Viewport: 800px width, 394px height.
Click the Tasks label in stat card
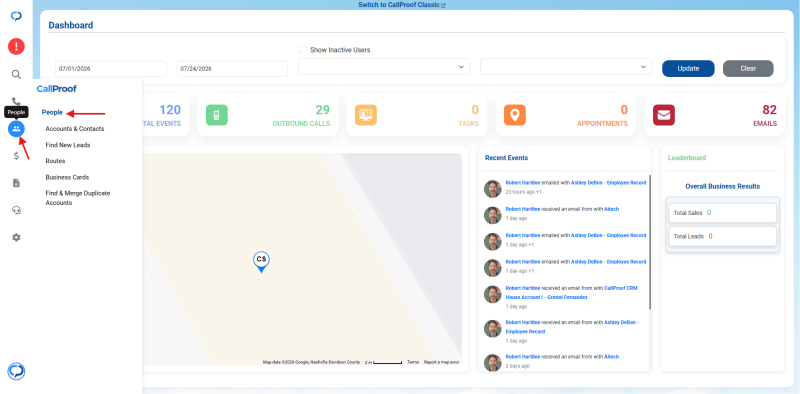coord(468,124)
